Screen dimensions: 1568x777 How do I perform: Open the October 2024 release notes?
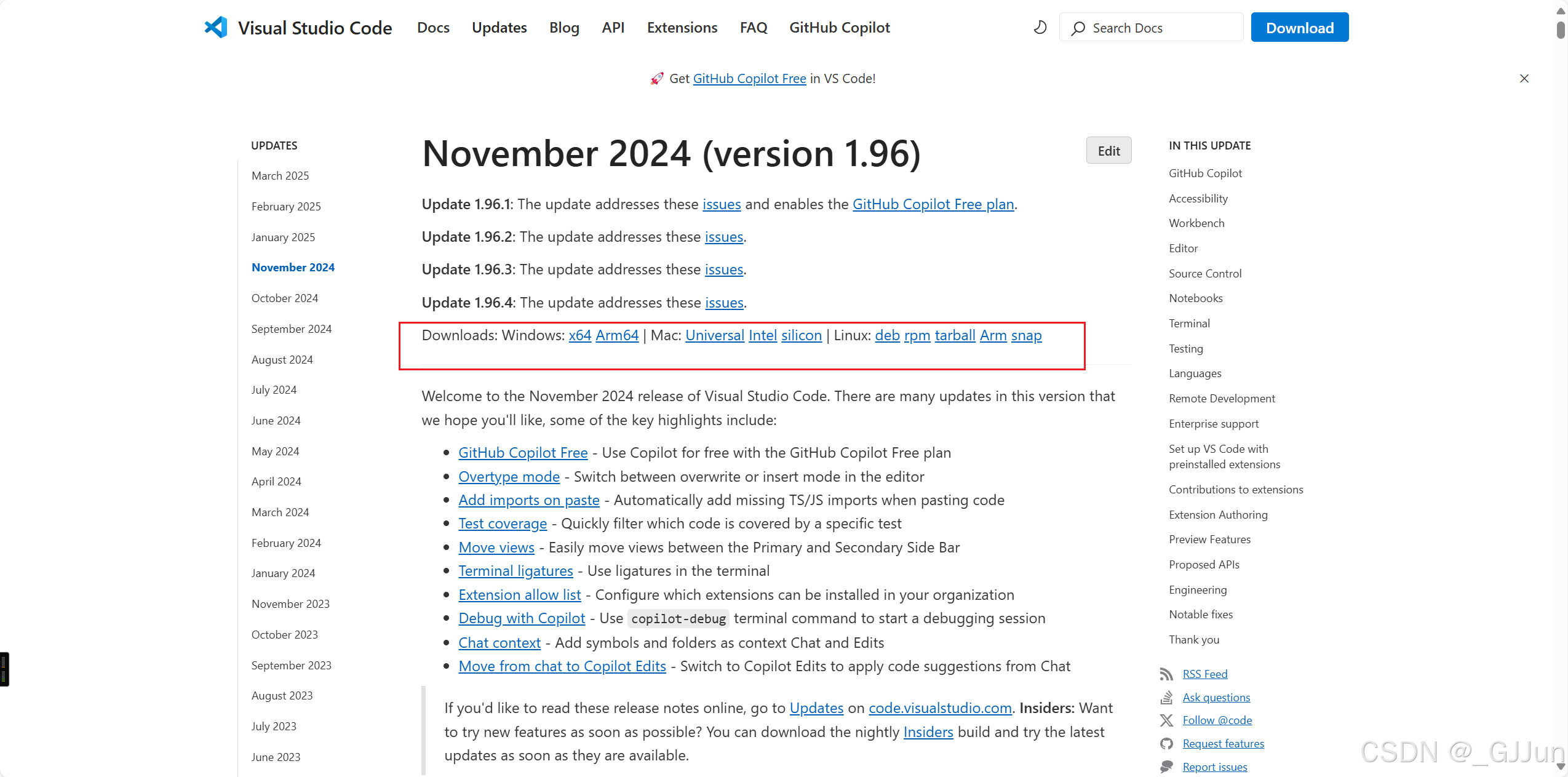[284, 298]
